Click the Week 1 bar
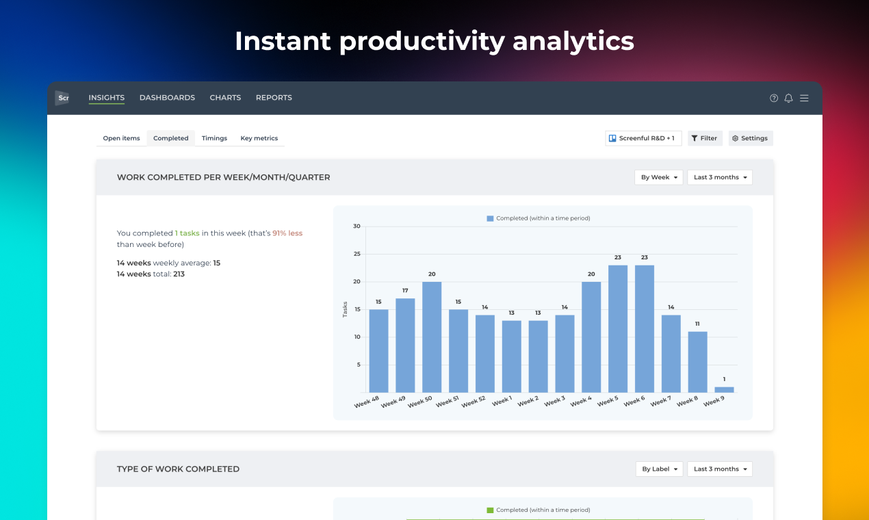The width and height of the screenshot is (869, 520). 512,356
